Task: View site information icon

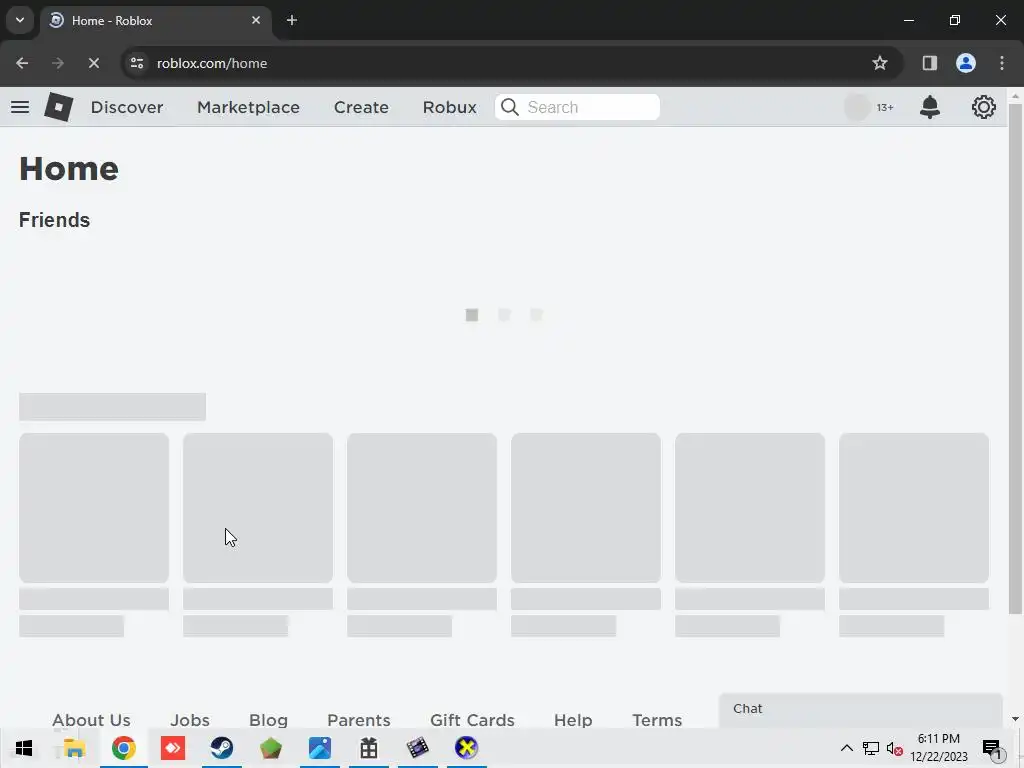Action: click(137, 63)
